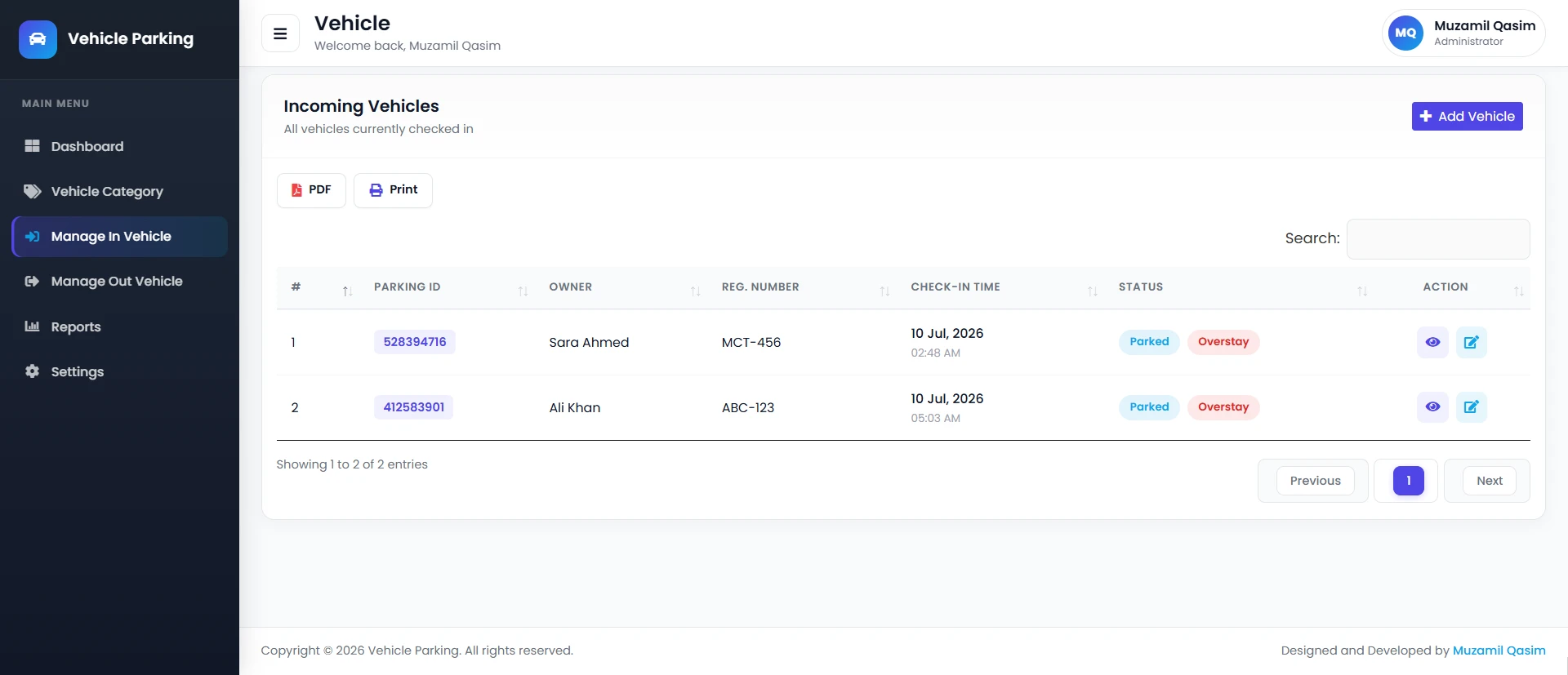Screen dimensions: 1568x675
Task: Open Vehicle Category menu item
Action: [119, 191]
